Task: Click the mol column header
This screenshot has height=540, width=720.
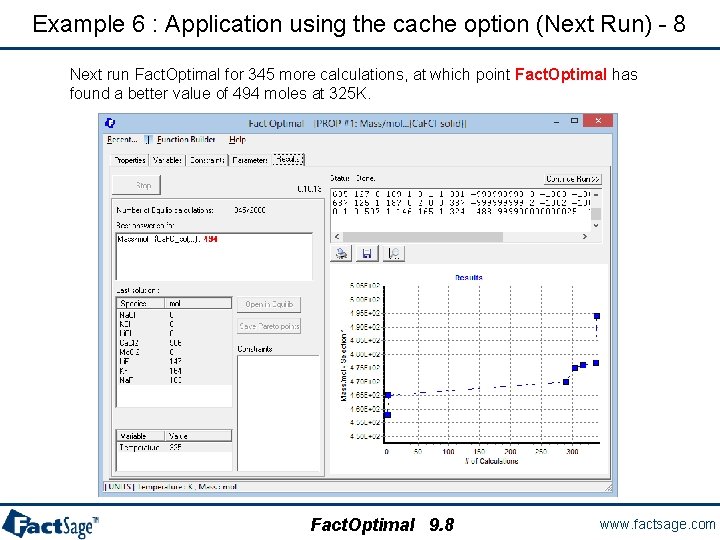Action: click(198, 304)
